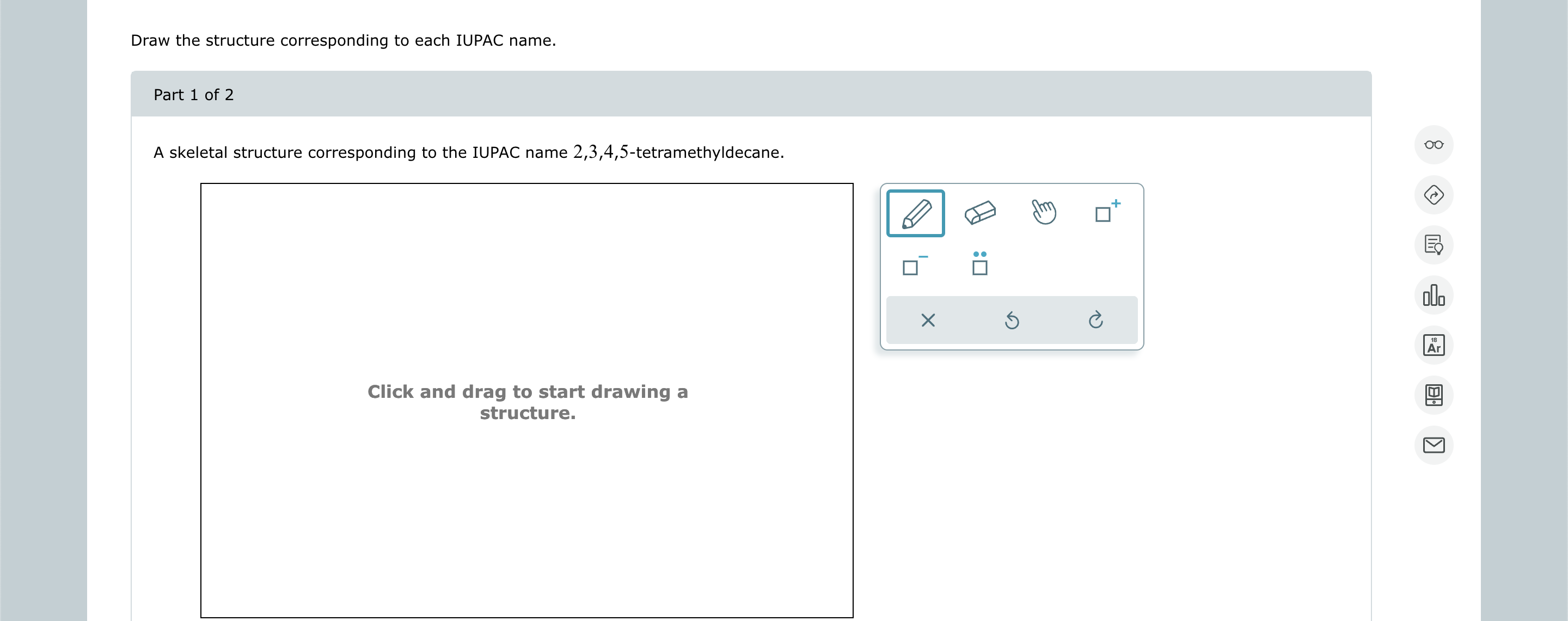The height and width of the screenshot is (621, 1568).
Task: Select the increase charge tool
Action: click(x=1107, y=213)
